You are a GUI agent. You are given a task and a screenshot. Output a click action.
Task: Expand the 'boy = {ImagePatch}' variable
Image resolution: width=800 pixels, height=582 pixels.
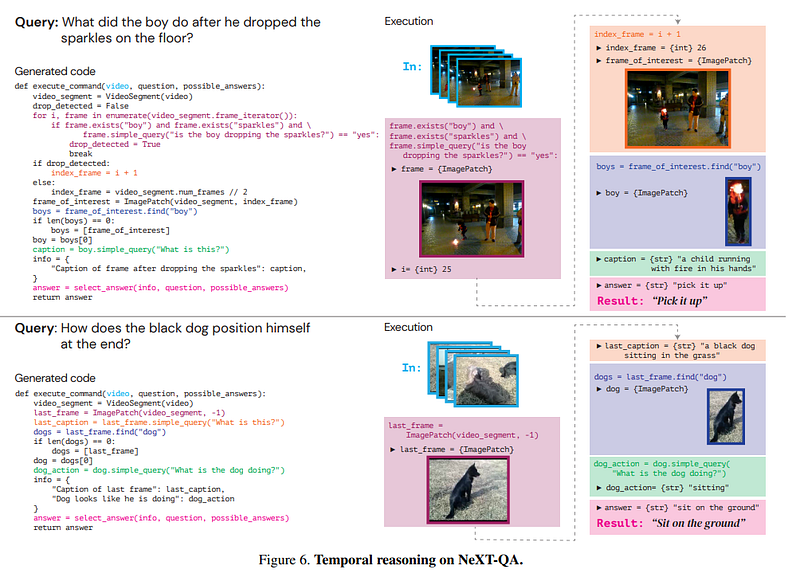(598, 193)
